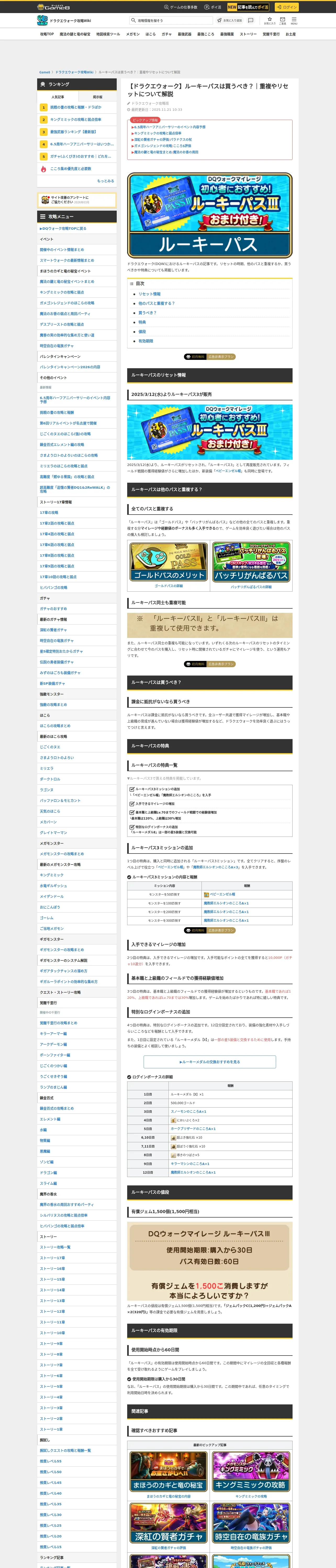Screen dimensions: 336x1568
Task: Open キングミミック under 最新のメガモンスター攻略
Action: tap(51, 875)
